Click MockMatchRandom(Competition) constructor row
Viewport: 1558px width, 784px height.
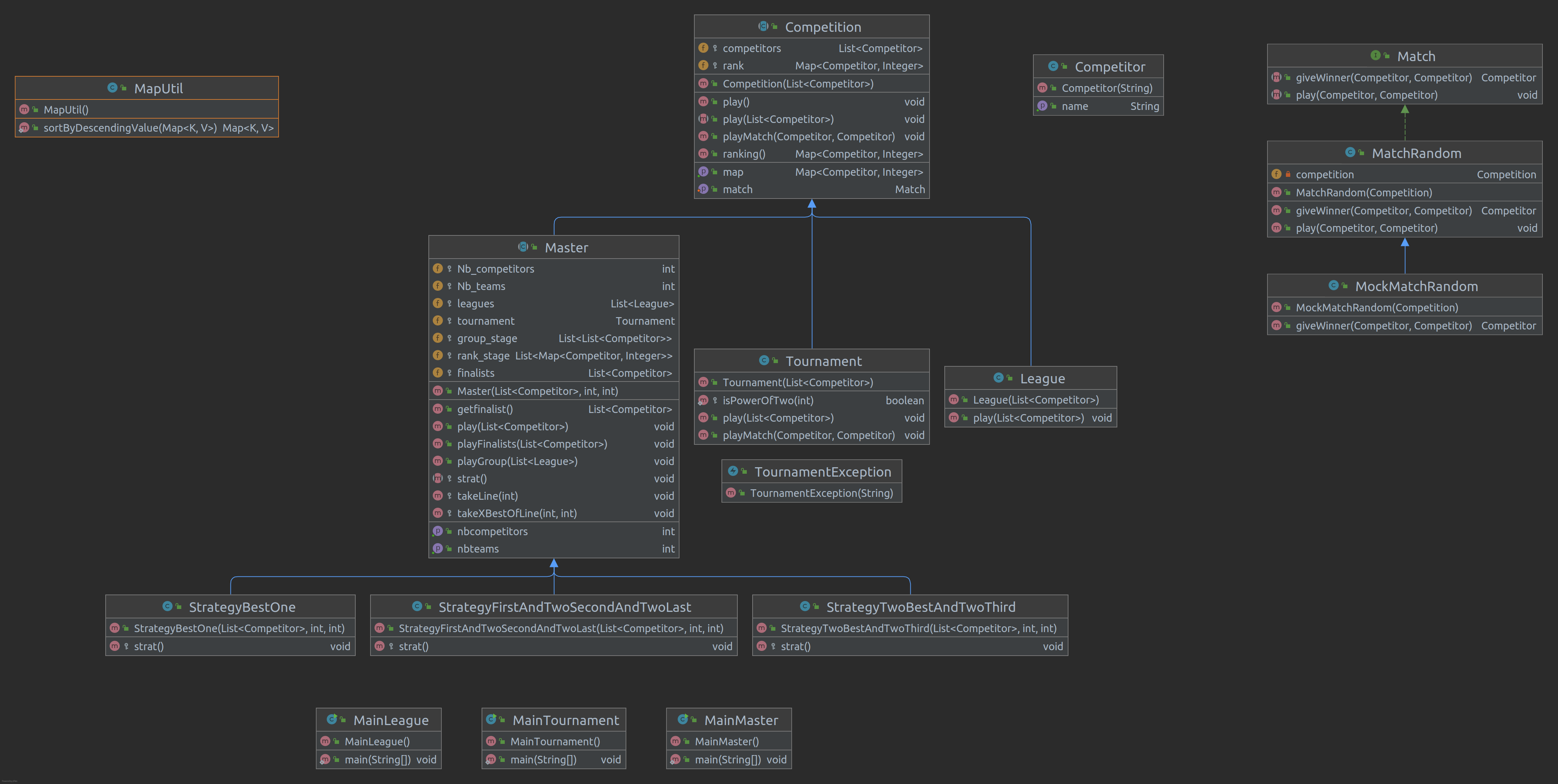pyautogui.click(x=1404, y=308)
